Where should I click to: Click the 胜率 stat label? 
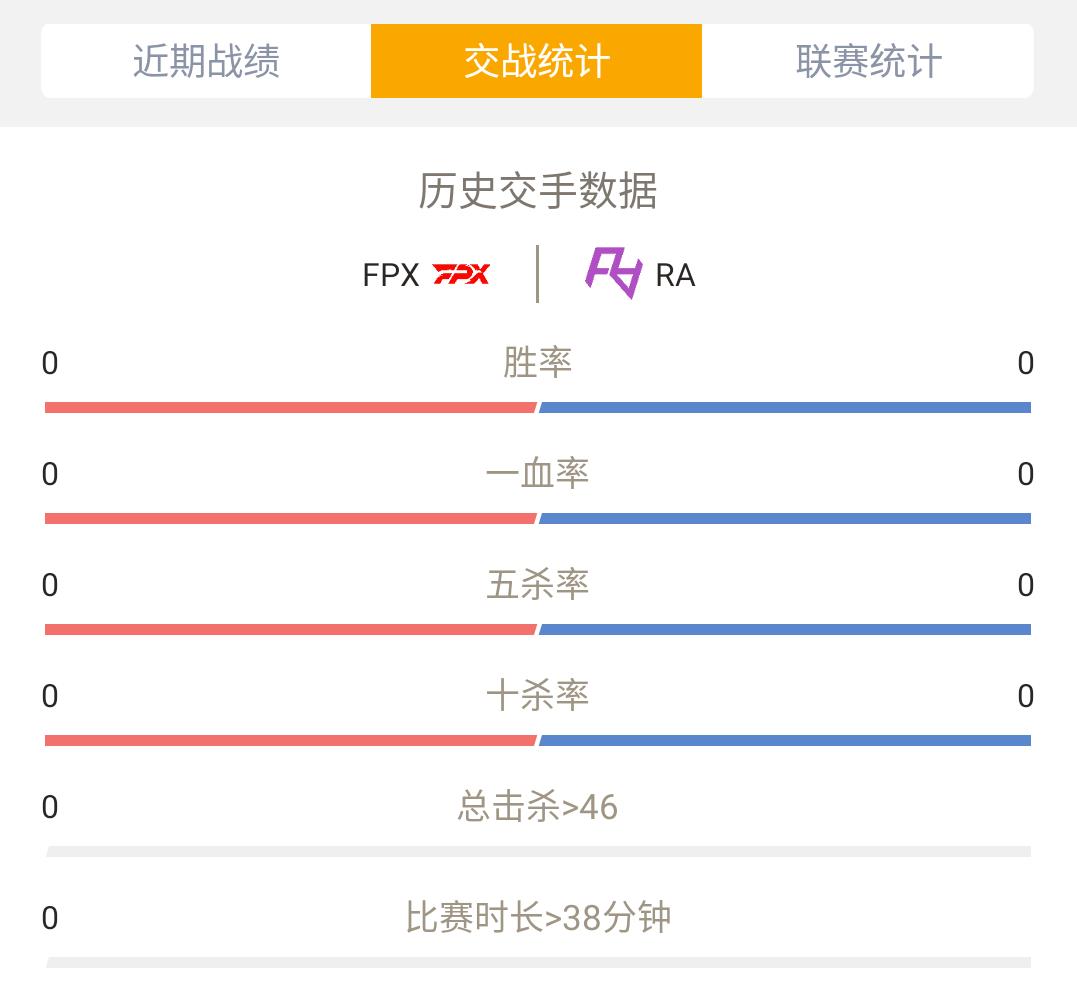pos(538,362)
